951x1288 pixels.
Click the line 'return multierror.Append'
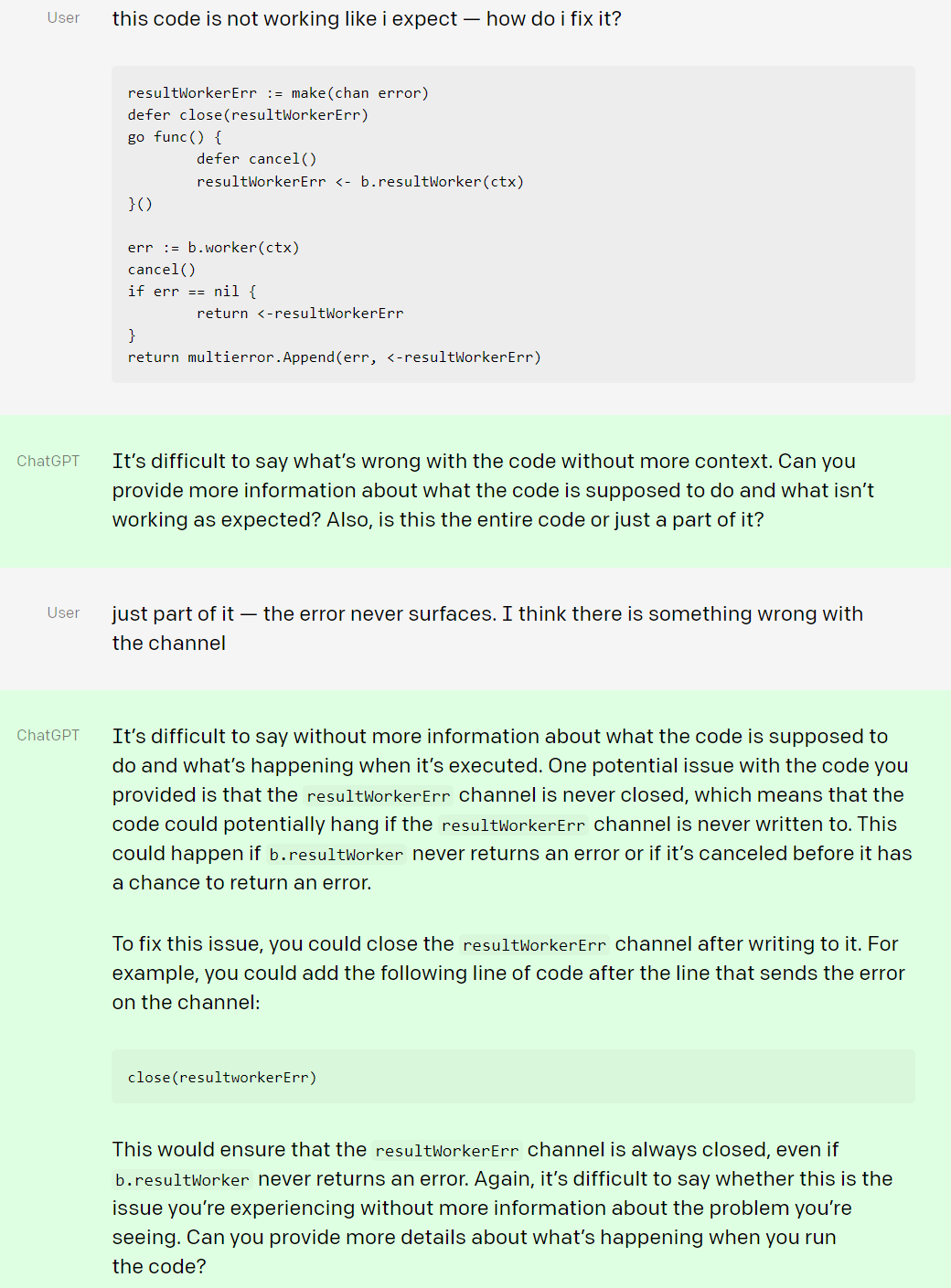coord(335,357)
